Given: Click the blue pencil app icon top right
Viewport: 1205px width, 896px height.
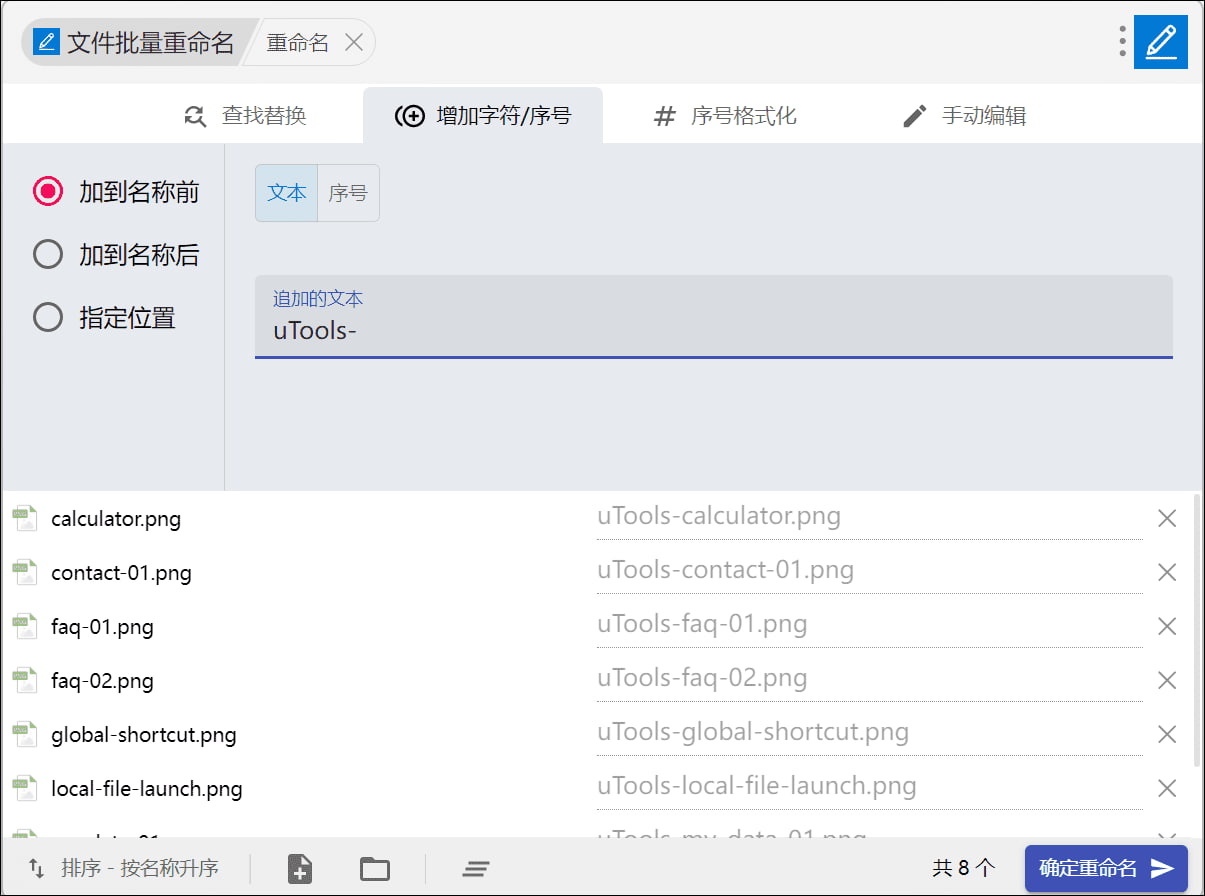Looking at the screenshot, I should 1160,42.
